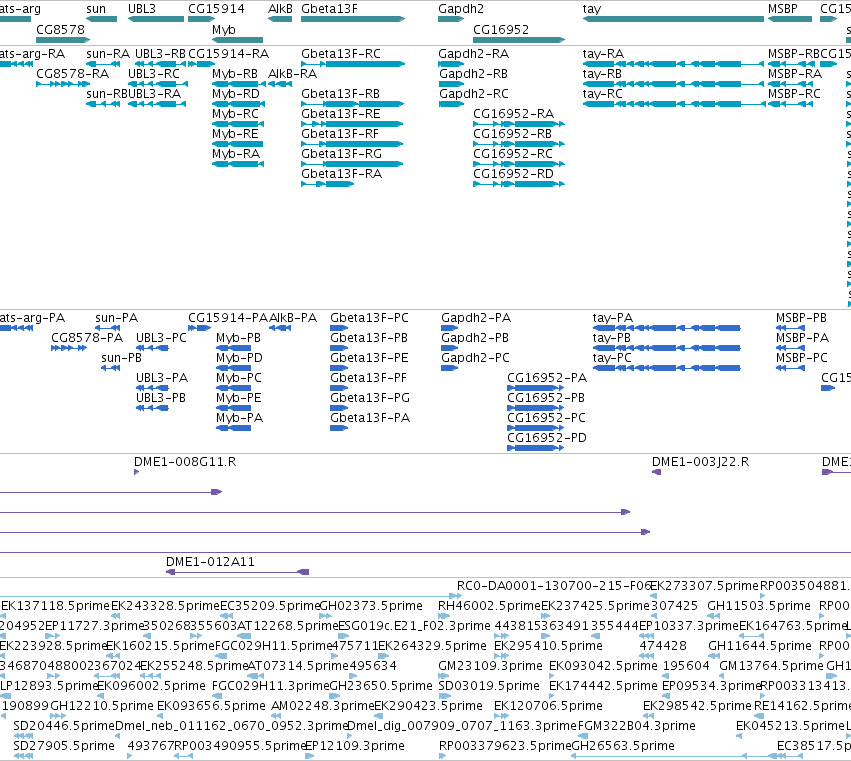851x761 pixels.
Task: Click the sun gene label
Action: point(96,9)
